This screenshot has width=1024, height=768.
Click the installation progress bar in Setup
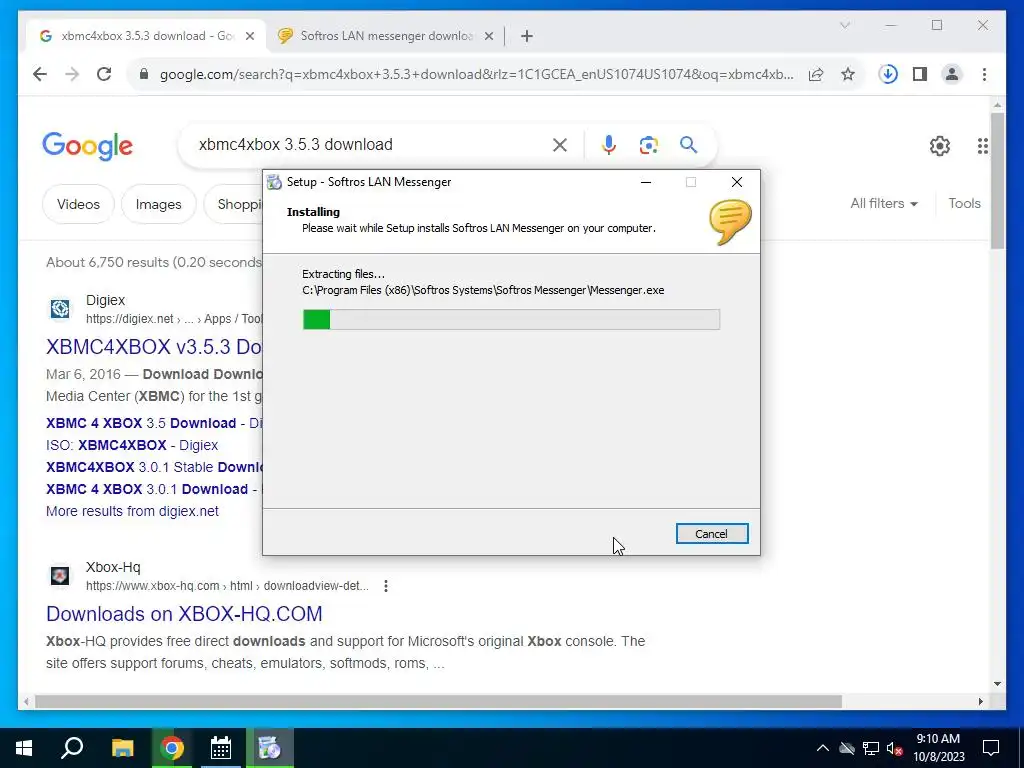click(511, 319)
